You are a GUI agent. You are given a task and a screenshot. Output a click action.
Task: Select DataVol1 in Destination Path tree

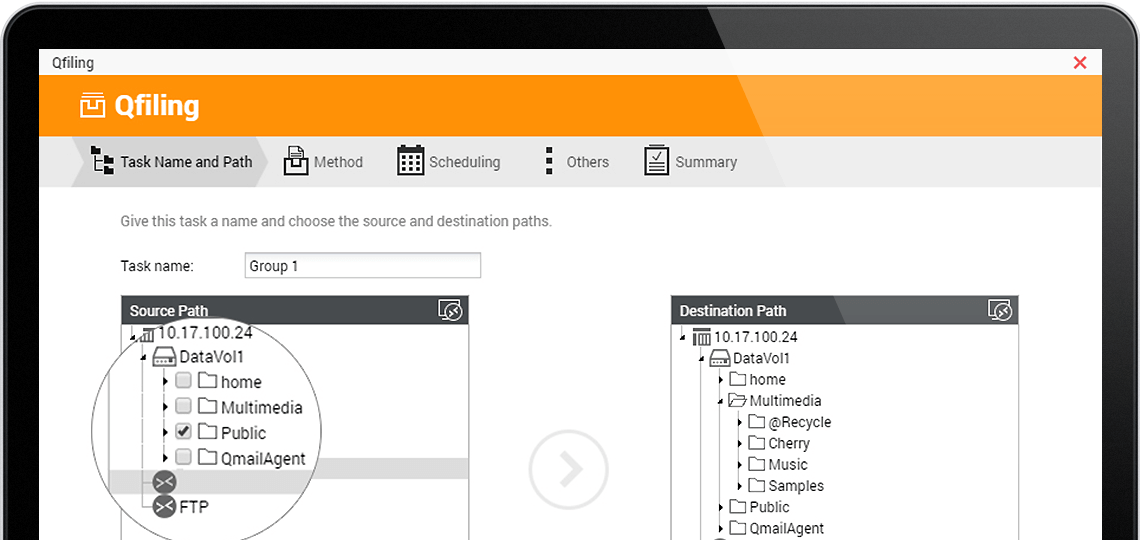[761, 358]
